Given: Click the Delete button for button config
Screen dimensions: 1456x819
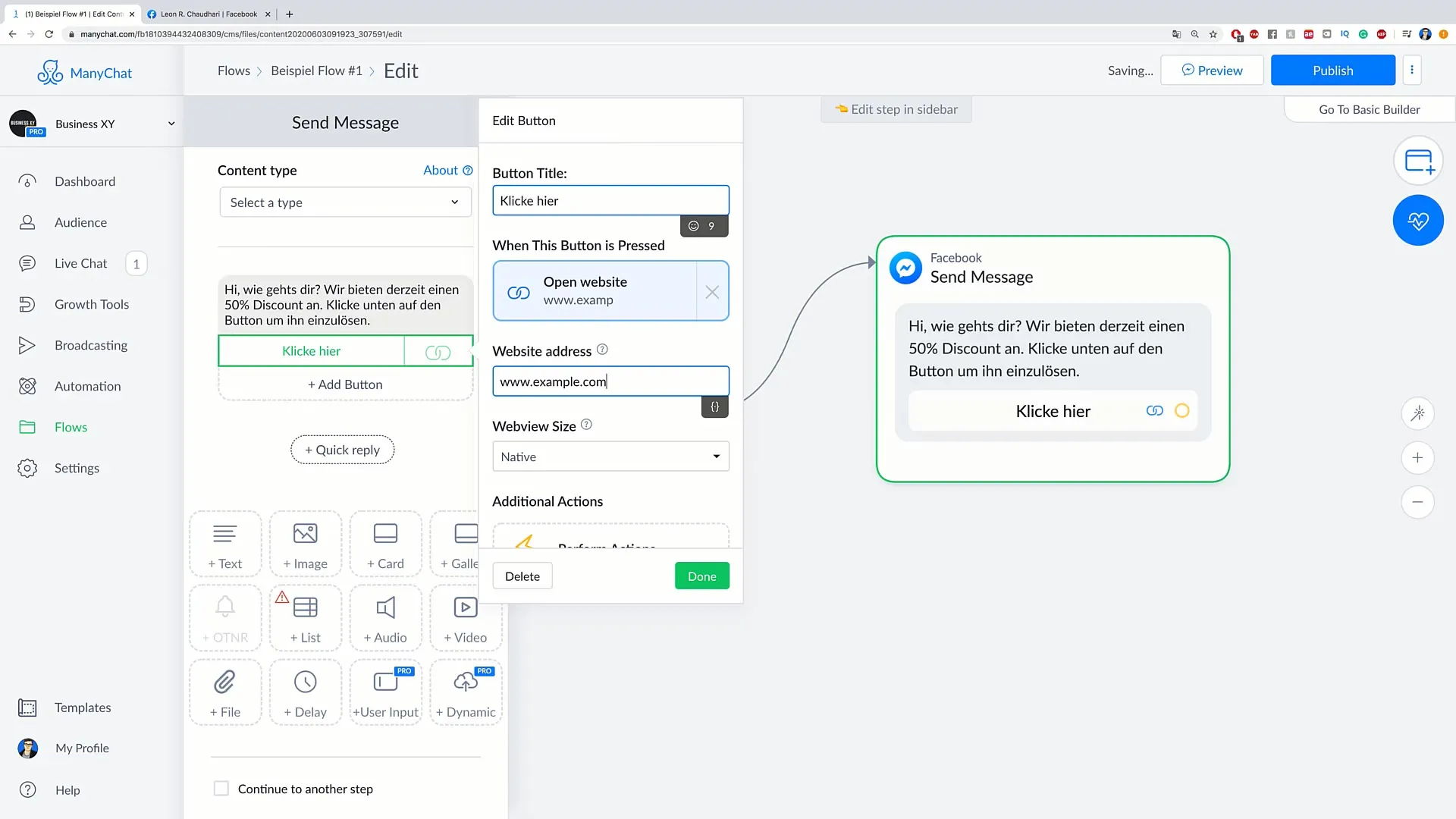Looking at the screenshot, I should tap(522, 576).
